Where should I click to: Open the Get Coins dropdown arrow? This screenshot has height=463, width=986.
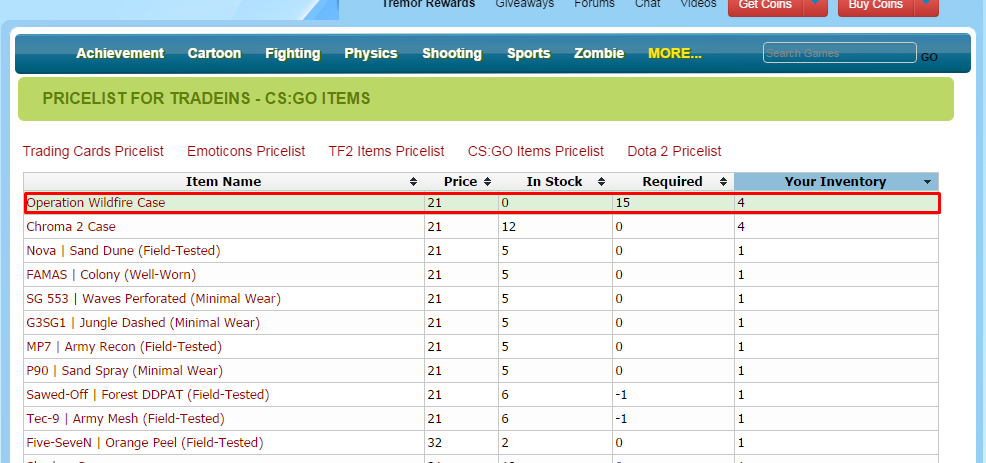point(815,5)
